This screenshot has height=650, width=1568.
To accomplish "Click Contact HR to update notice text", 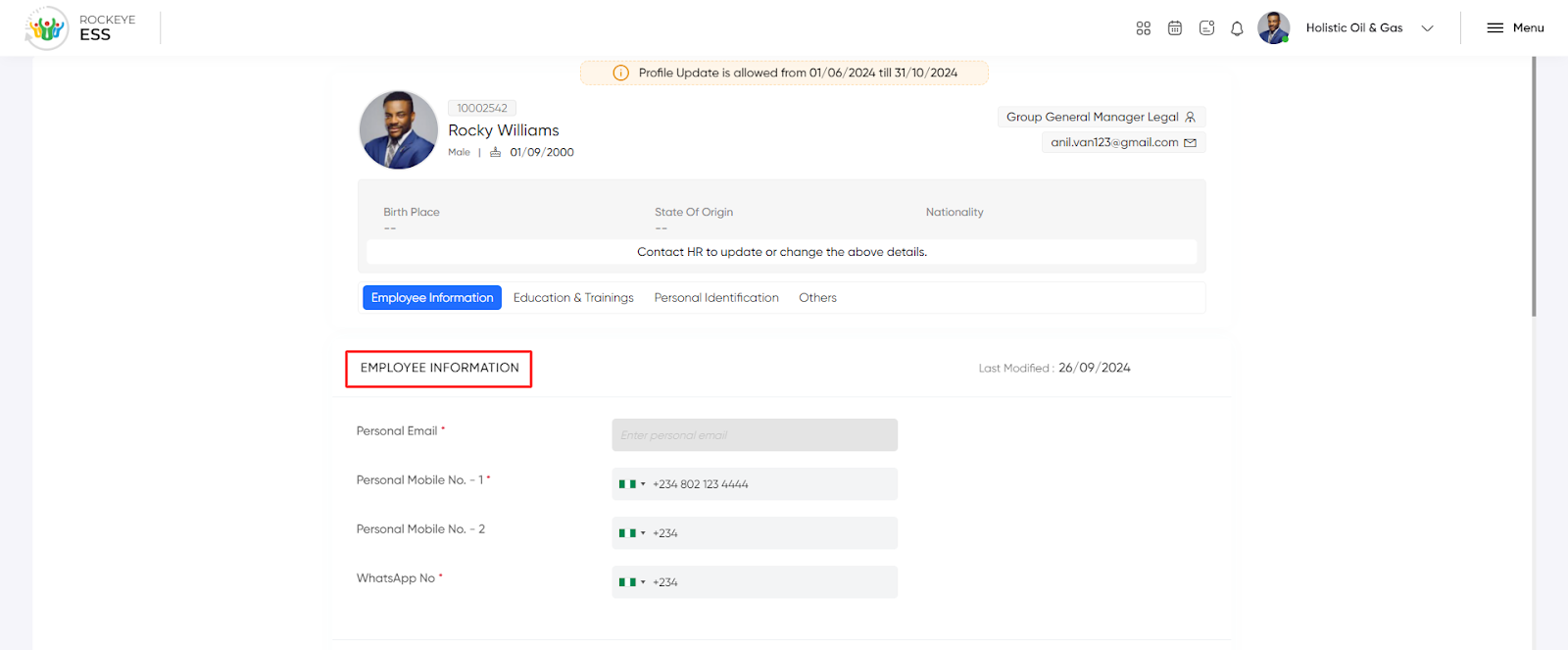I will [782, 252].
